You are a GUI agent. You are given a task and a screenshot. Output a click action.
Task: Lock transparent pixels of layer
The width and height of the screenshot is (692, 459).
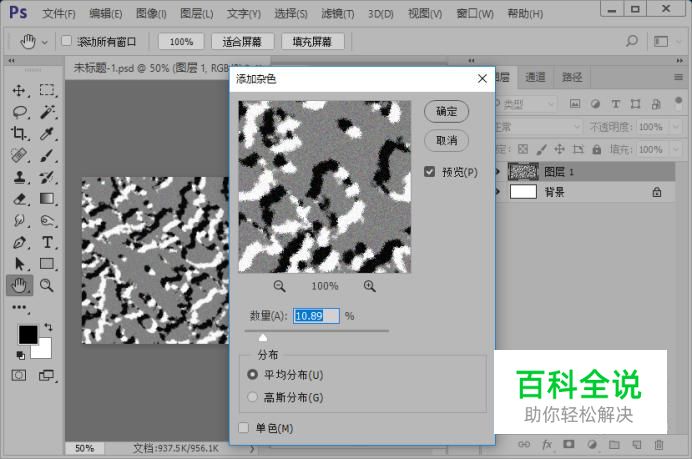pyautogui.click(x=523, y=149)
